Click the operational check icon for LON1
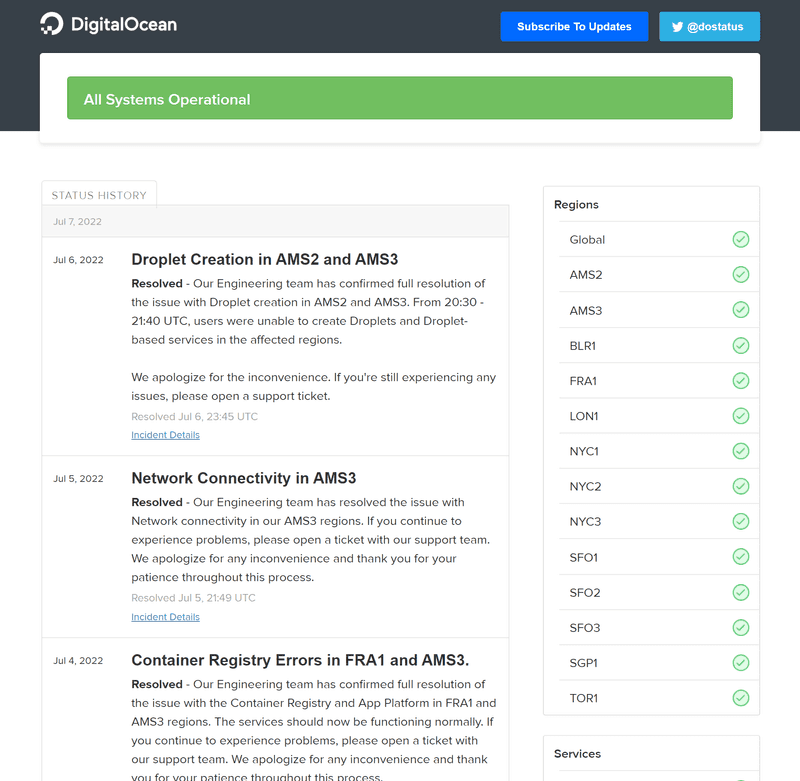Viewport: 800px width, 781px height. [x=741, y=415]
